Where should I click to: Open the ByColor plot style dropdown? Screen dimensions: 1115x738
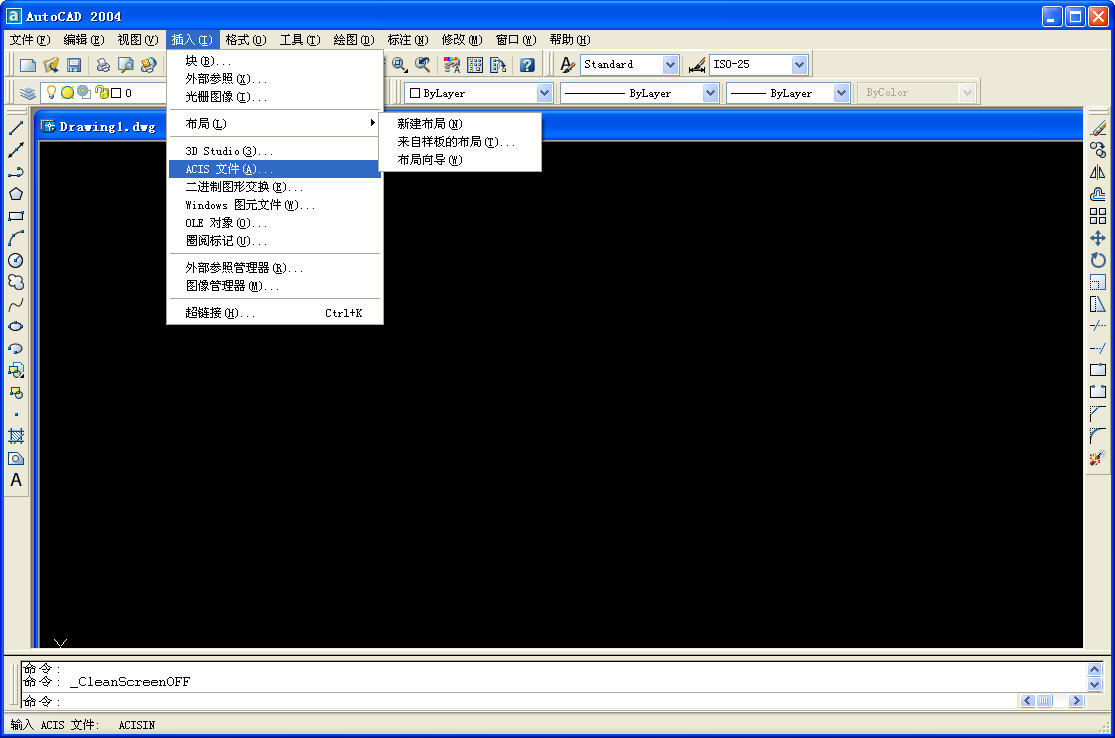(x=966, y=93)
